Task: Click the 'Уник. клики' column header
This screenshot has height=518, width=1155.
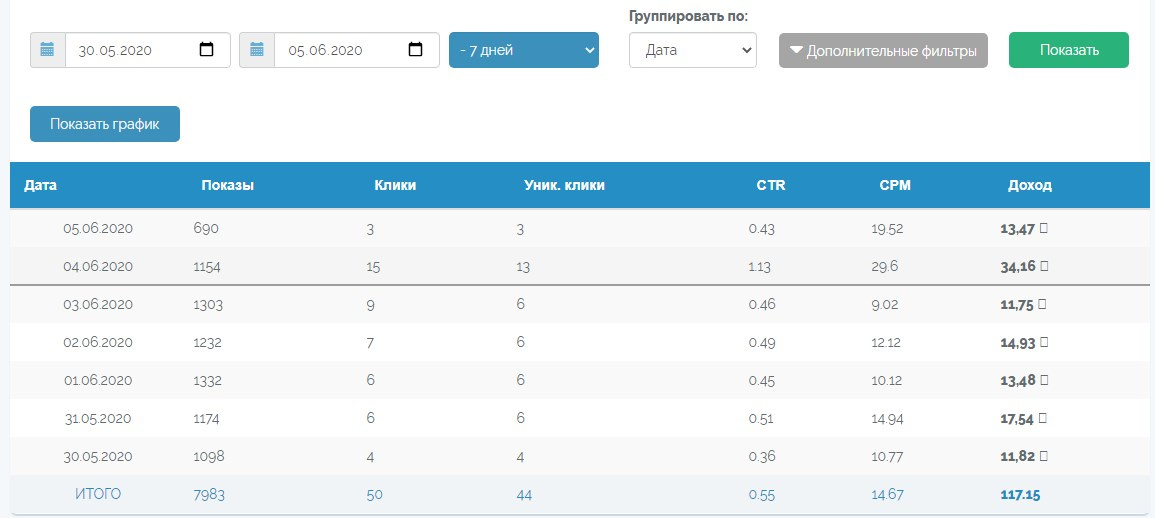Action: [564, 185]
